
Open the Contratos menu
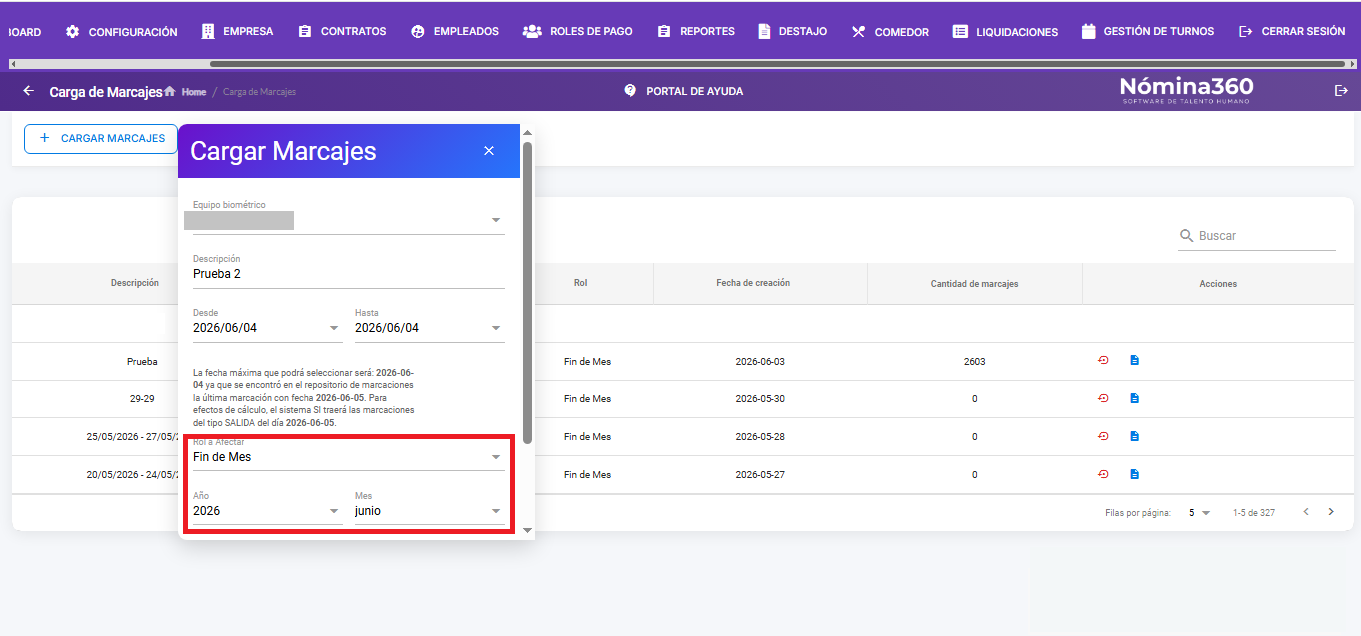[x=342, y=31]
